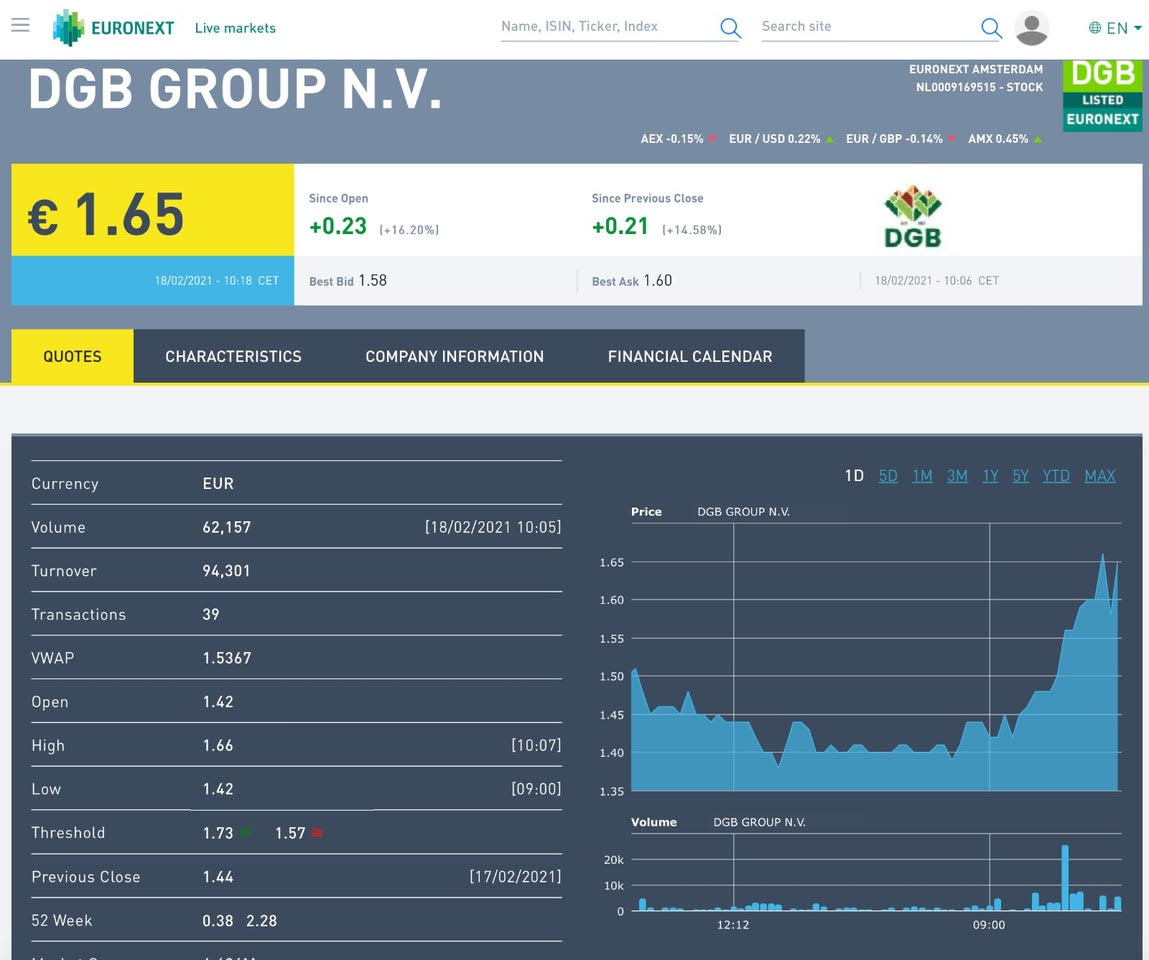Click the +0.23 Since Open change
The width and height of the screenshot is (1149, 960).
coord(338,226)
